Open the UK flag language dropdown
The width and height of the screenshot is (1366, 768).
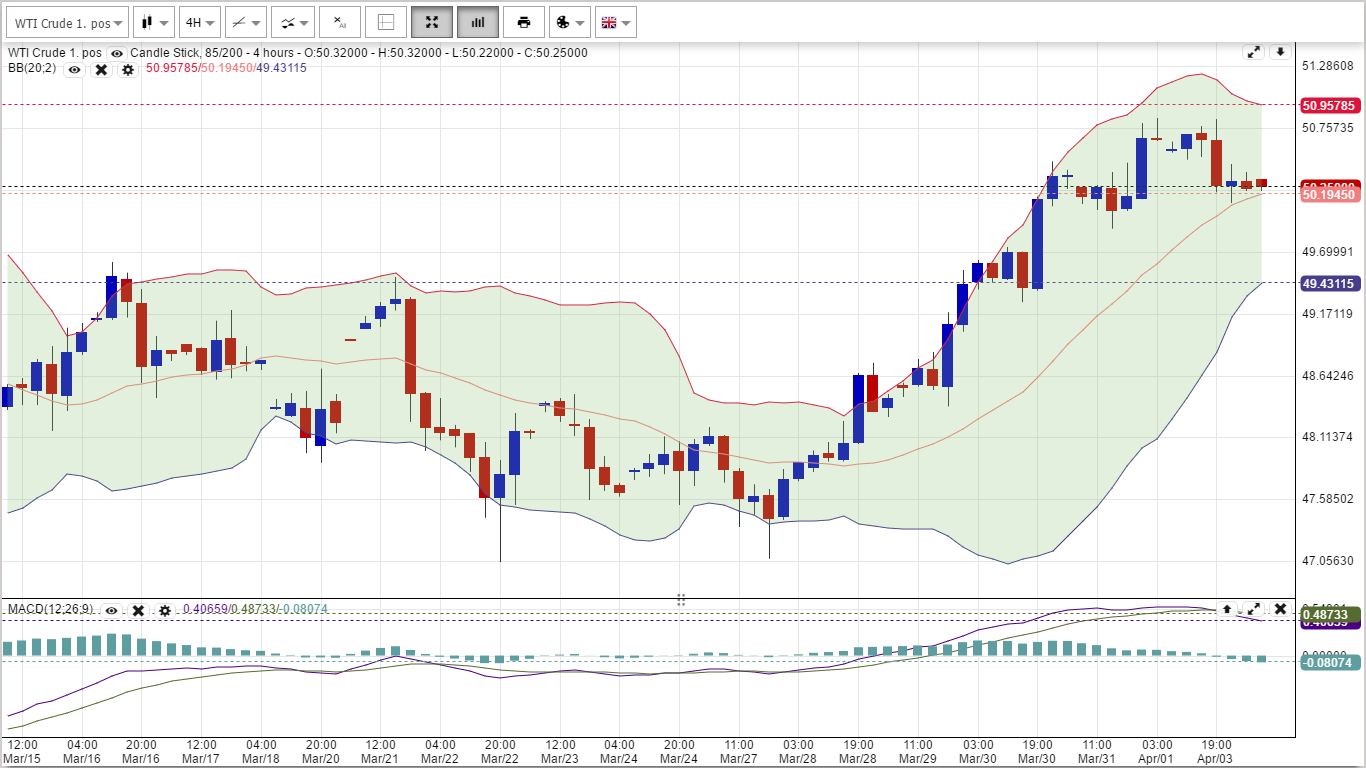tap(615, 22)
